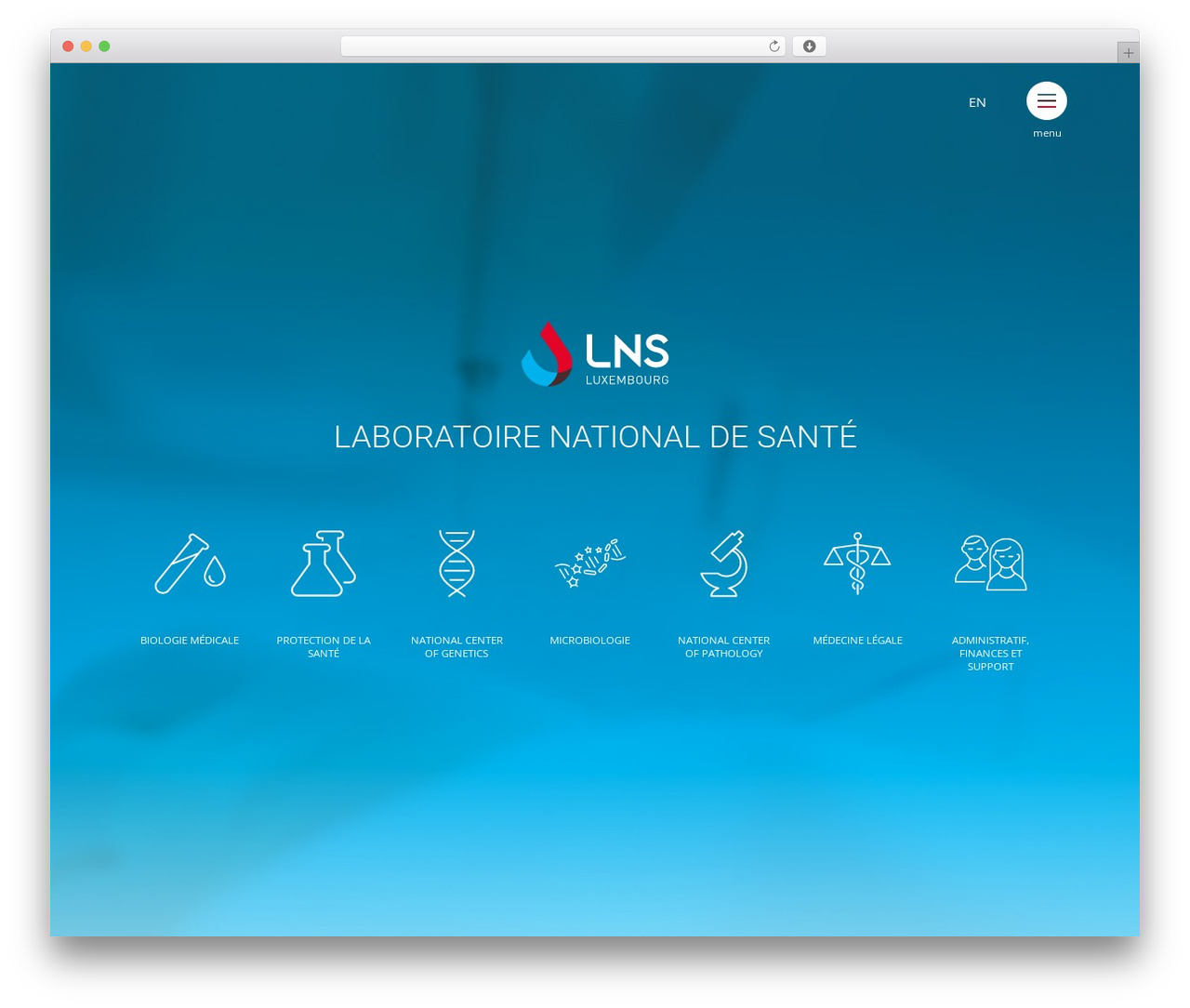Reload the page in the browser
This screenshot has height=1008, width=1190.
pyautogui.click(x=773, y=46)
